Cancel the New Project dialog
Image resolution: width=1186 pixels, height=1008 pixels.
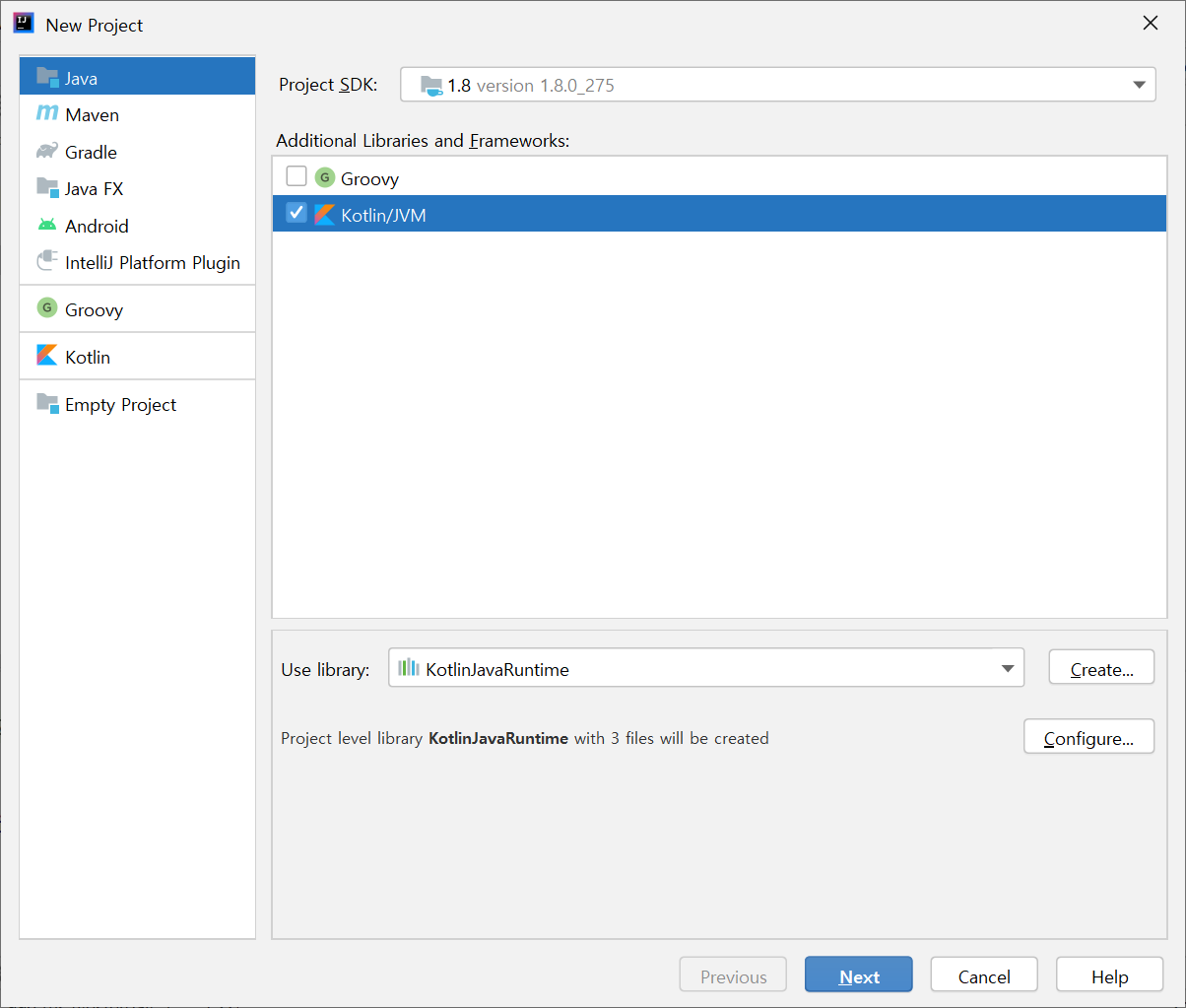click(x=984, y=975)
